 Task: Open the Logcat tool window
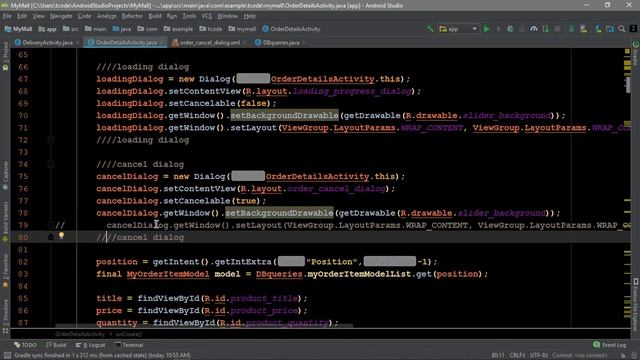91,345
